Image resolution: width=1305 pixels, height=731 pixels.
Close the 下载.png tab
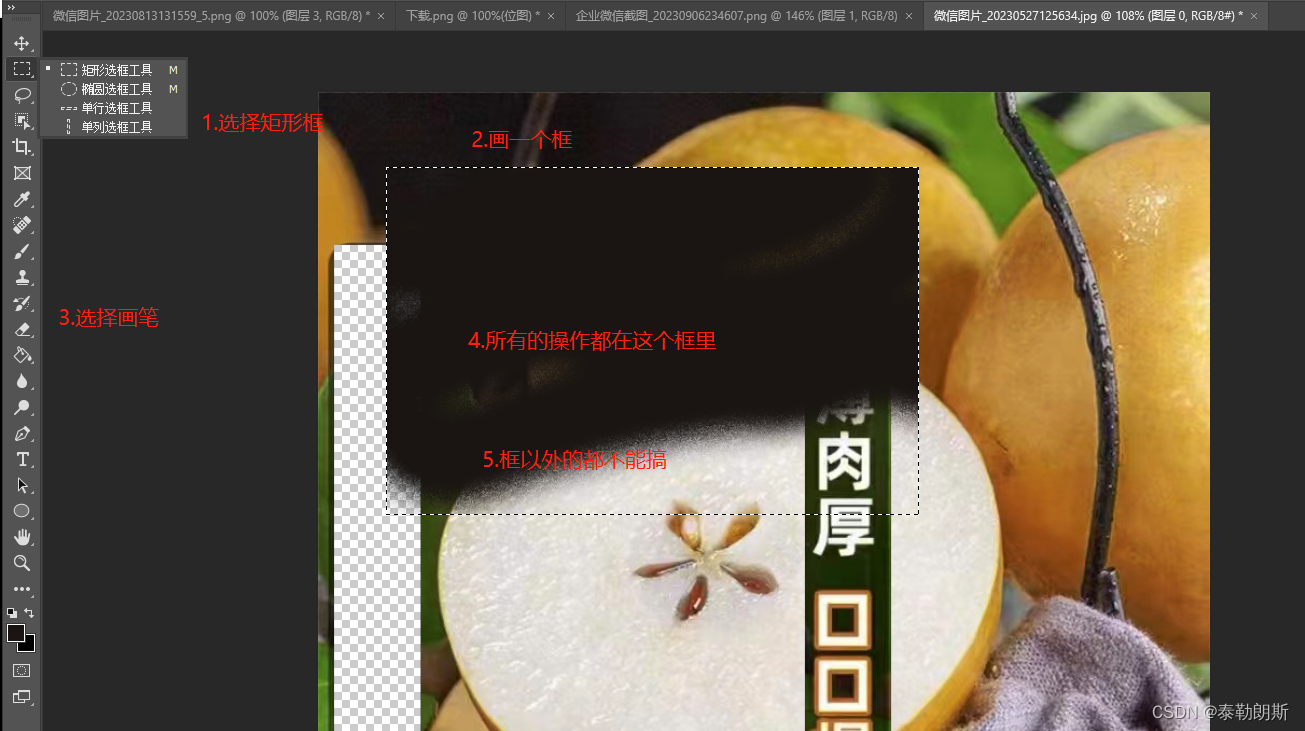(551, 16)
